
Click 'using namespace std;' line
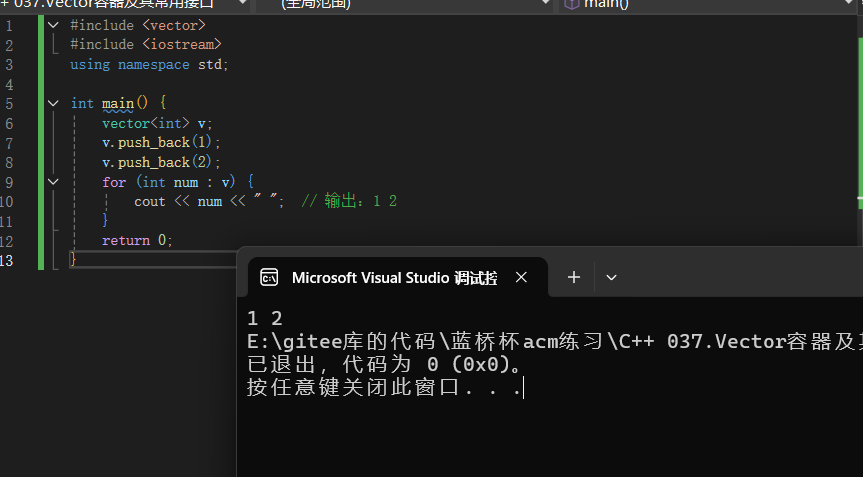[149, 64]
